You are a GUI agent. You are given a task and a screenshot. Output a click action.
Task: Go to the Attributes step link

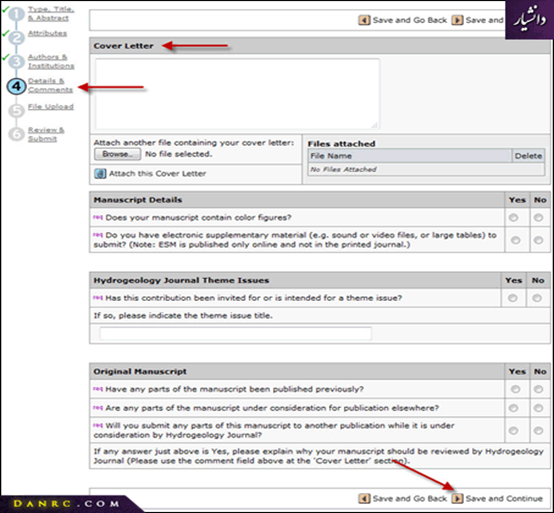[x=47, y=33]
